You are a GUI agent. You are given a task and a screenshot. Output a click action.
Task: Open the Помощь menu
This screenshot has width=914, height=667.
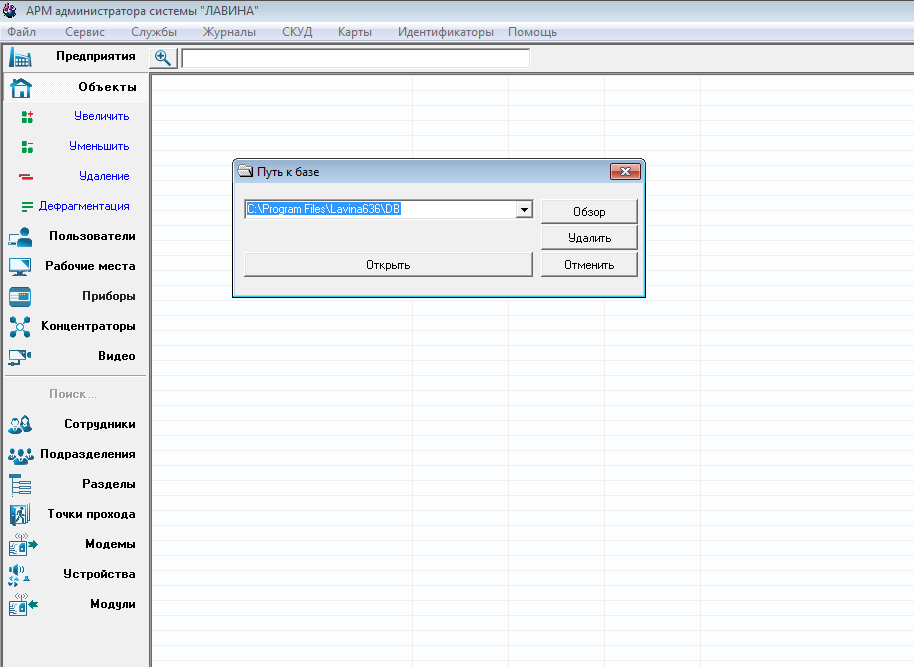[x=532, y=32]
